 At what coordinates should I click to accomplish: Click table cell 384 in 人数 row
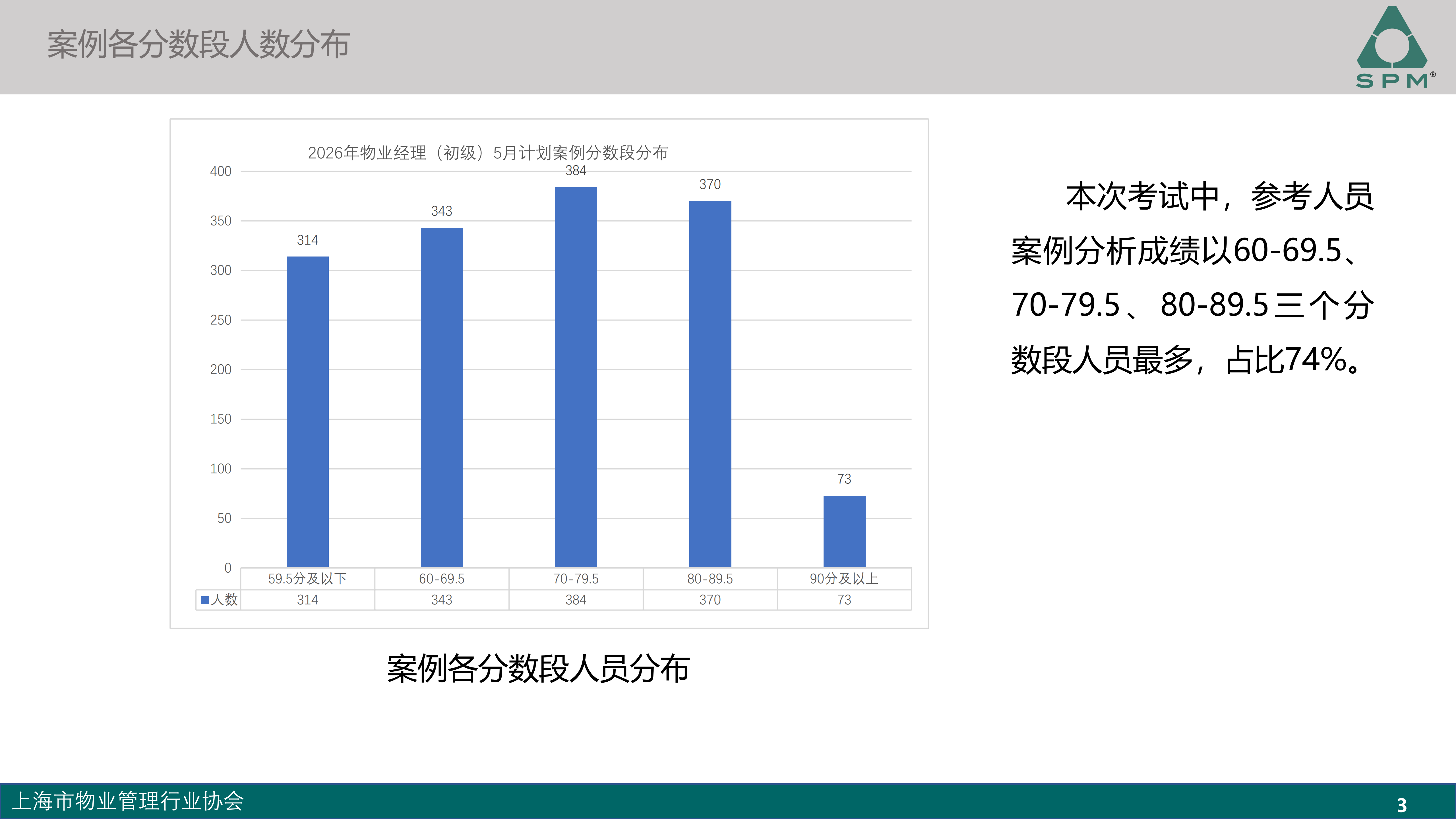576,600
